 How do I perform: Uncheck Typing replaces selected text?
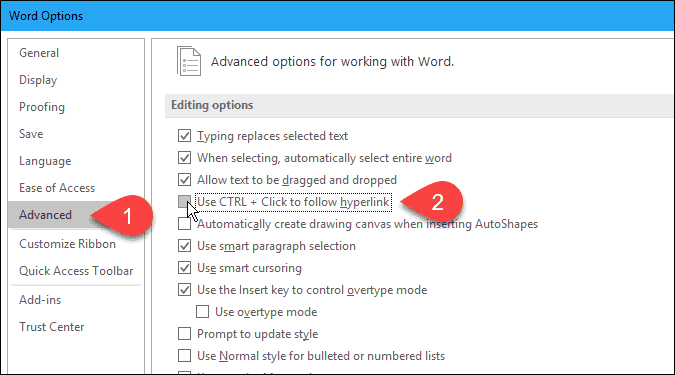pyautogui.click(x=184, y=136)
